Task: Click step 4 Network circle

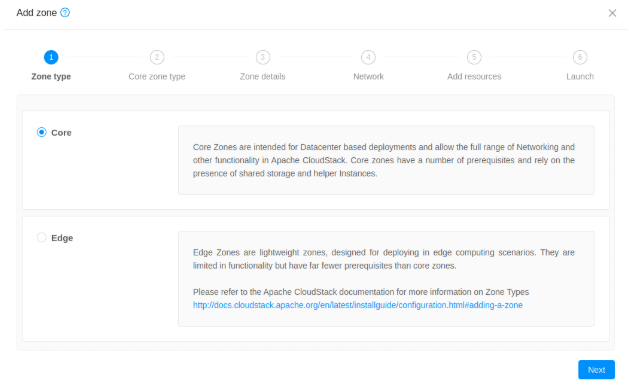Action: point(368,57)
